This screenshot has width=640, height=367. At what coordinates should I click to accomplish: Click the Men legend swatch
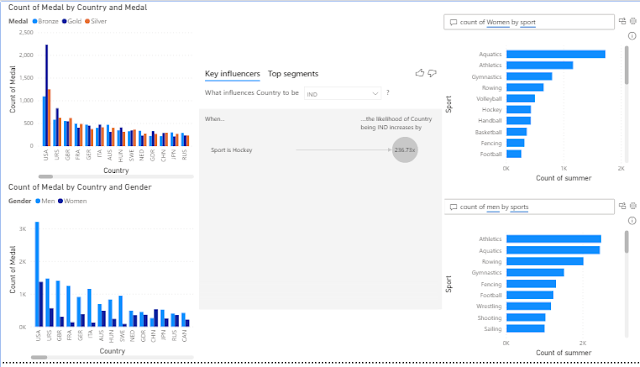tap(38, 201)
